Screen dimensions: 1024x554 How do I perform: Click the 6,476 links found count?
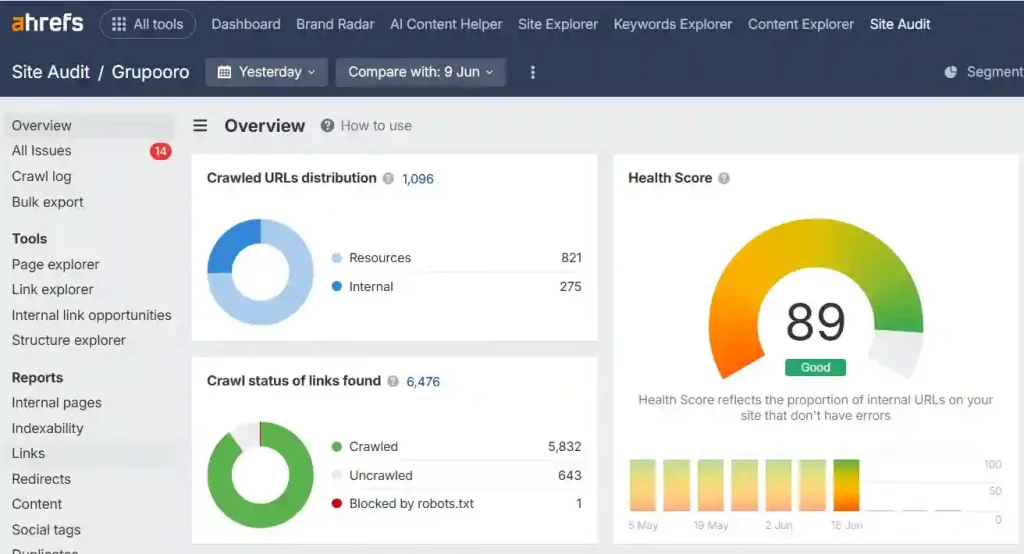(x=423, y=382)
